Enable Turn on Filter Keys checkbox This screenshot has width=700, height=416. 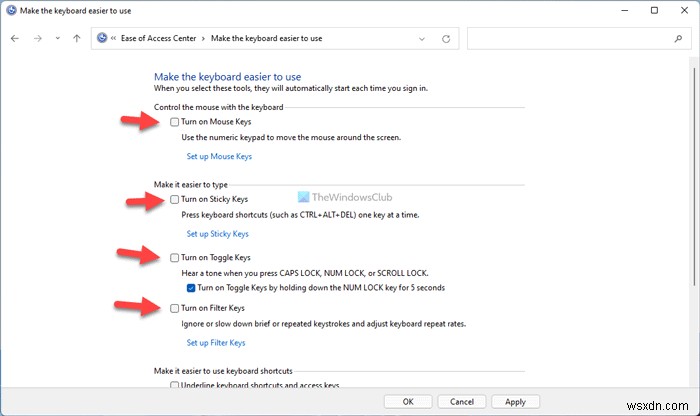coord(174,308)
